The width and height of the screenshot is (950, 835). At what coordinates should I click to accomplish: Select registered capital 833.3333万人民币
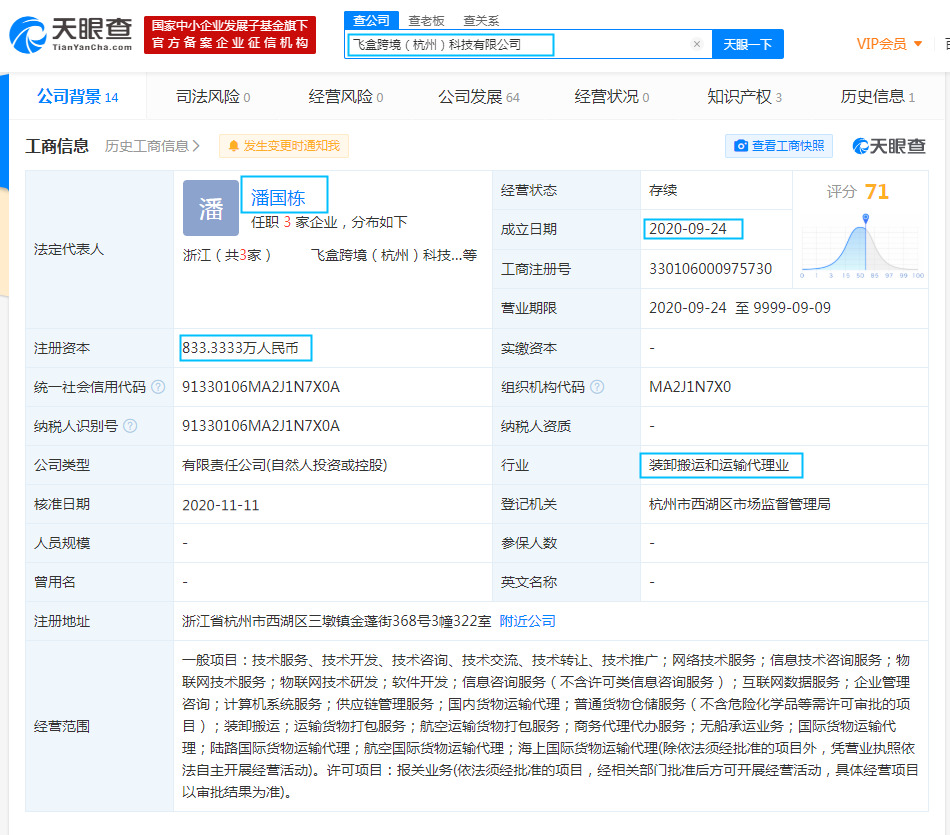tap(240, 348)
